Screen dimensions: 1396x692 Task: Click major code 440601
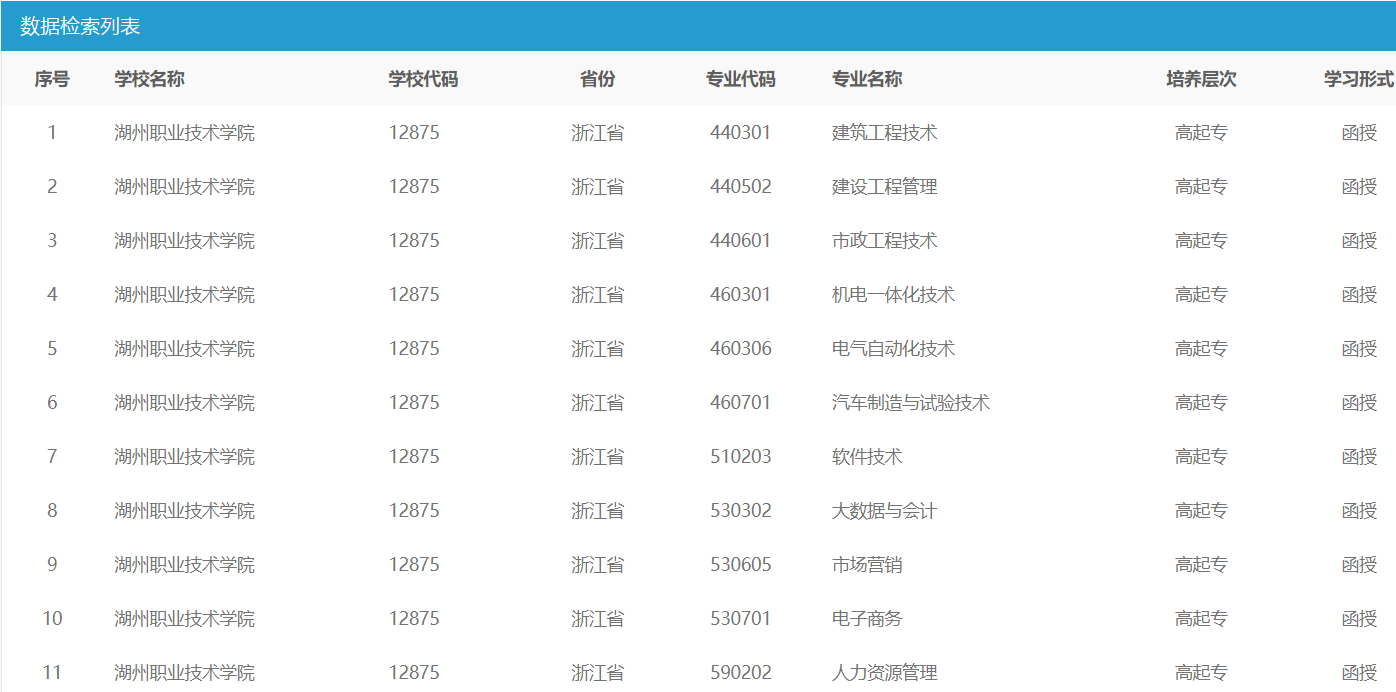(x=741, y=241)
